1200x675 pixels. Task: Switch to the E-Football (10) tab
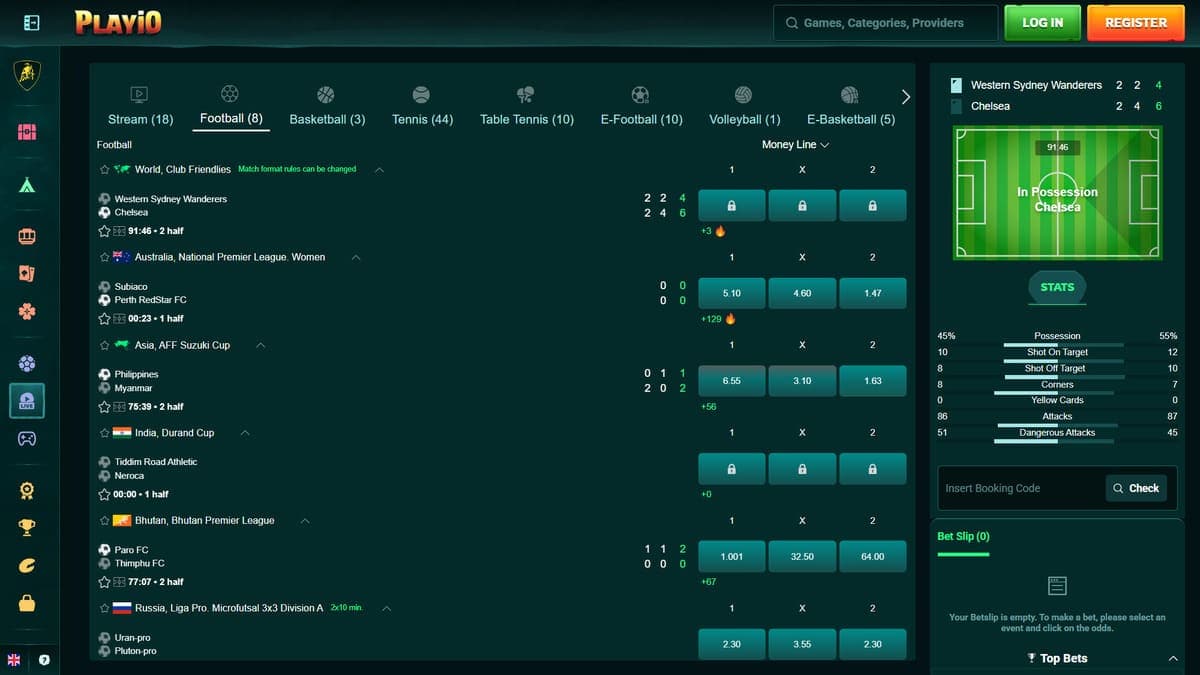click(641, 108)
